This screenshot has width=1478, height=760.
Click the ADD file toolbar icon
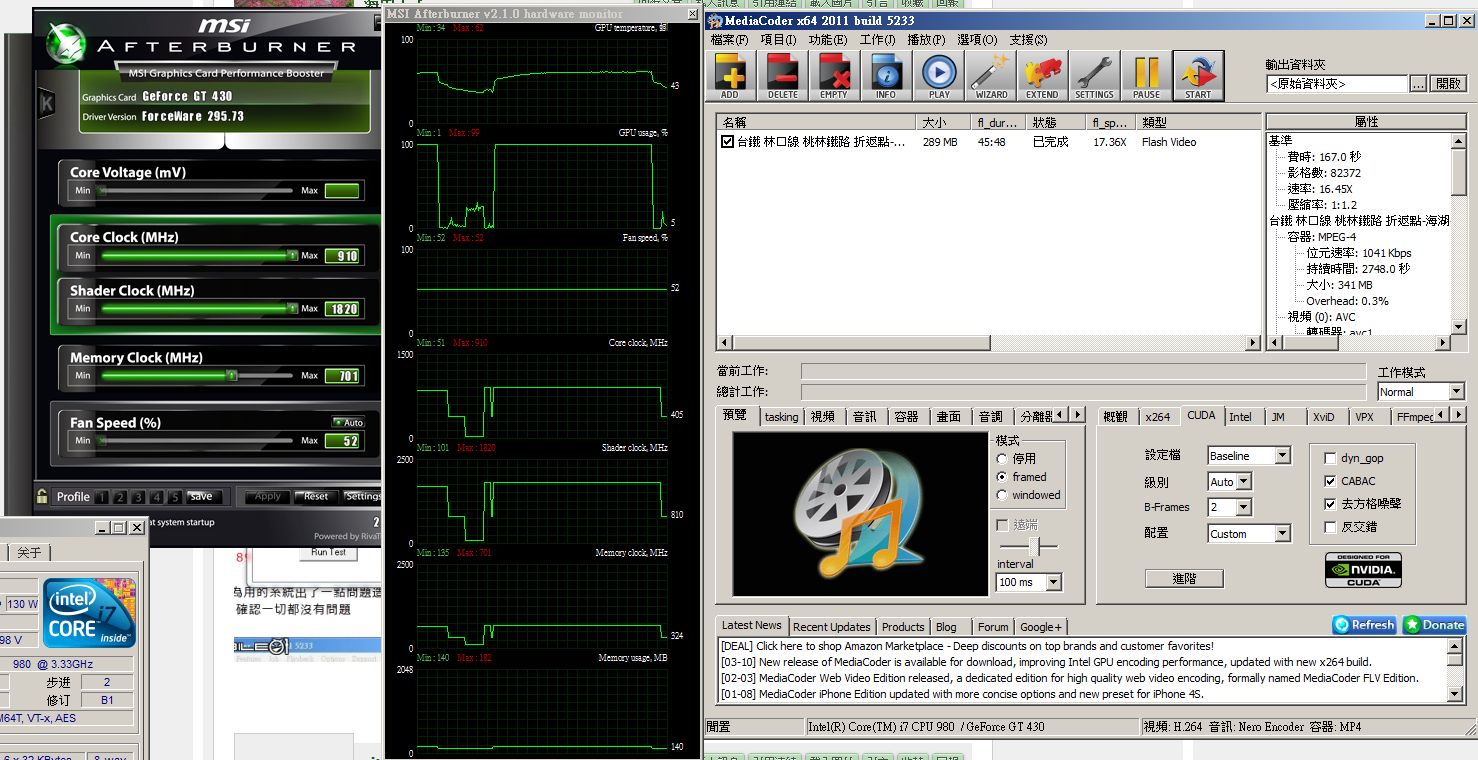(x=730, y=76)
